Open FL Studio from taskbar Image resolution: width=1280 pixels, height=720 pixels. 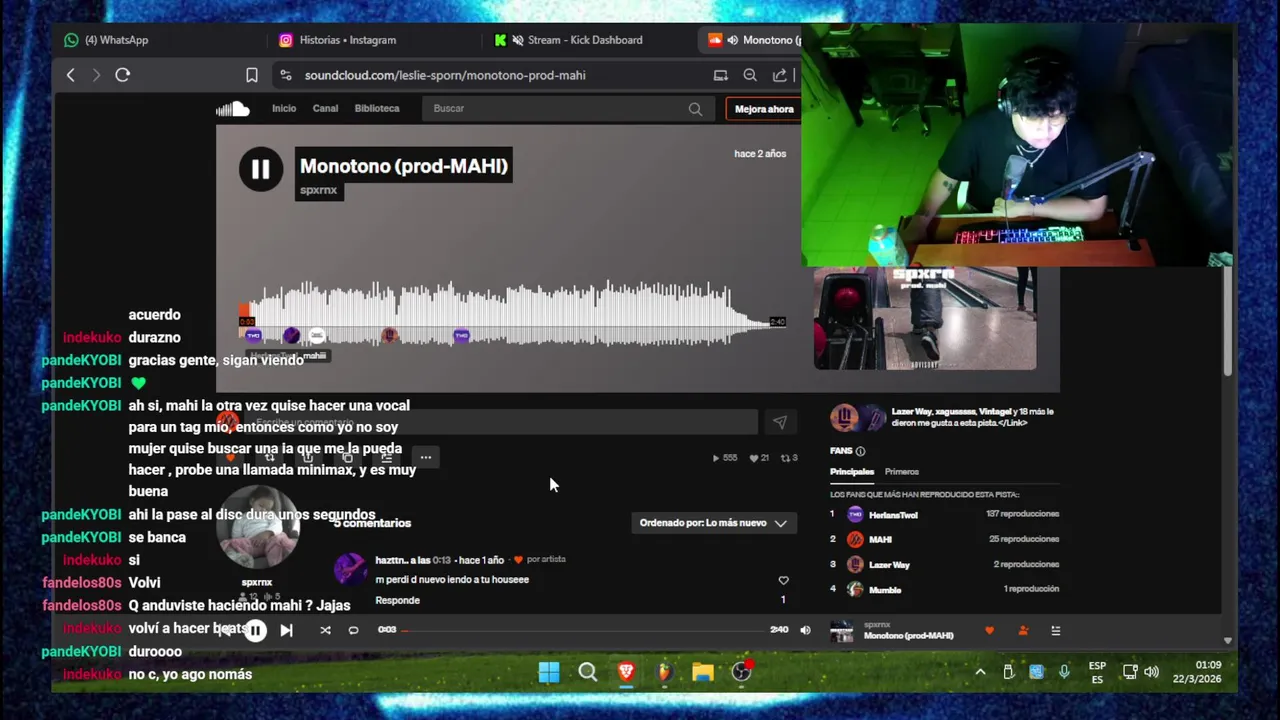coord(664,672)
